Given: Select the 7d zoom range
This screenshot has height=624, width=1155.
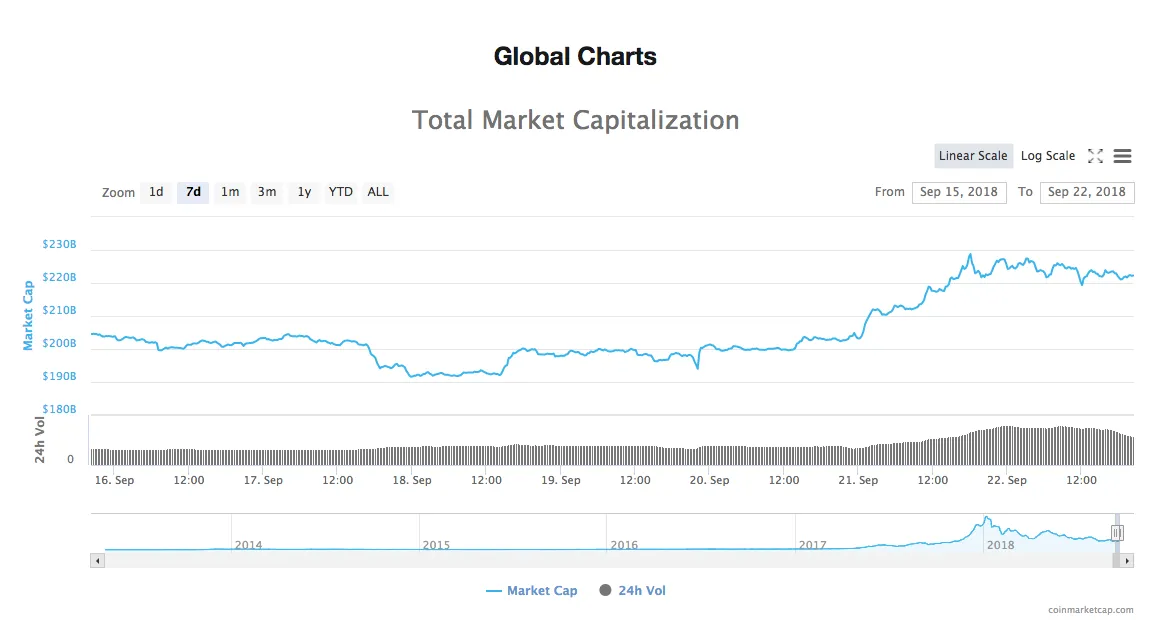Looking at the screenshot, I should (x=193, y=192).
